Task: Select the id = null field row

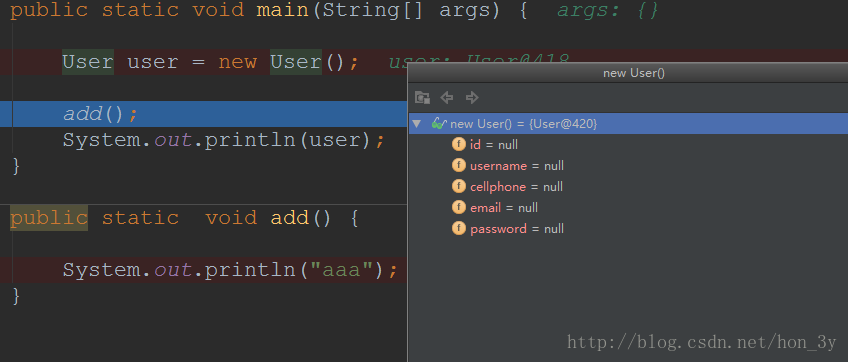Action: pos(628,144)
